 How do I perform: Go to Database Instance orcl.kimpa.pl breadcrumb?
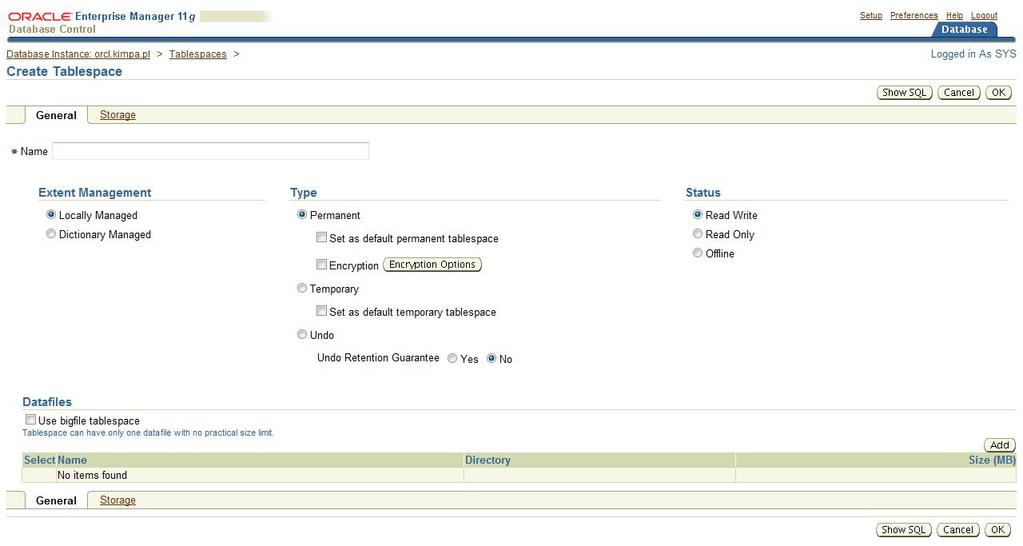[x=78, y=54]
